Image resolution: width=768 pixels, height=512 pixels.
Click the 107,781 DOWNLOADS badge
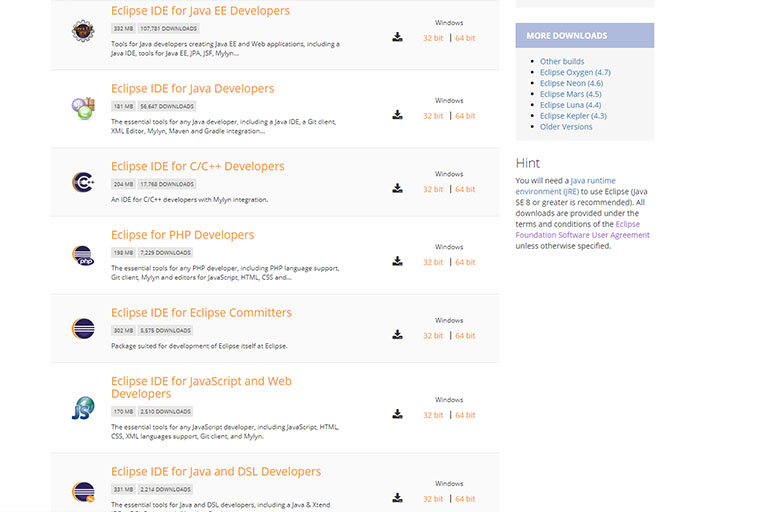click(168, 28)
